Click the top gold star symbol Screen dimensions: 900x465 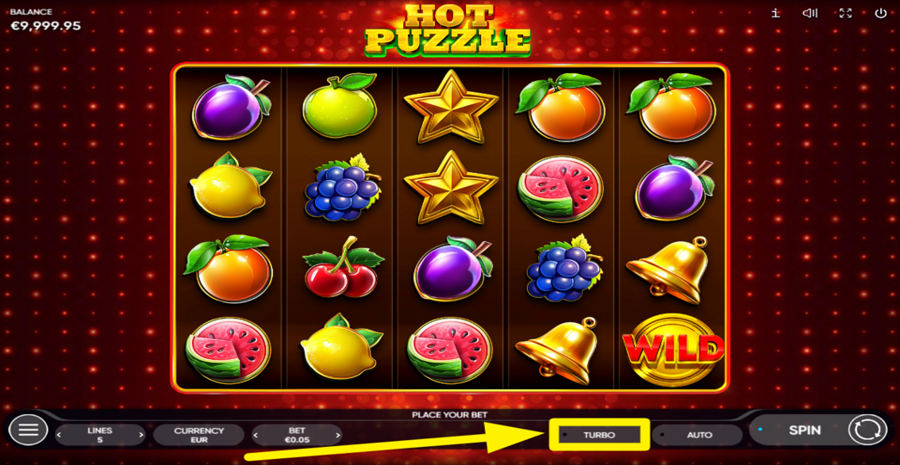451,106
